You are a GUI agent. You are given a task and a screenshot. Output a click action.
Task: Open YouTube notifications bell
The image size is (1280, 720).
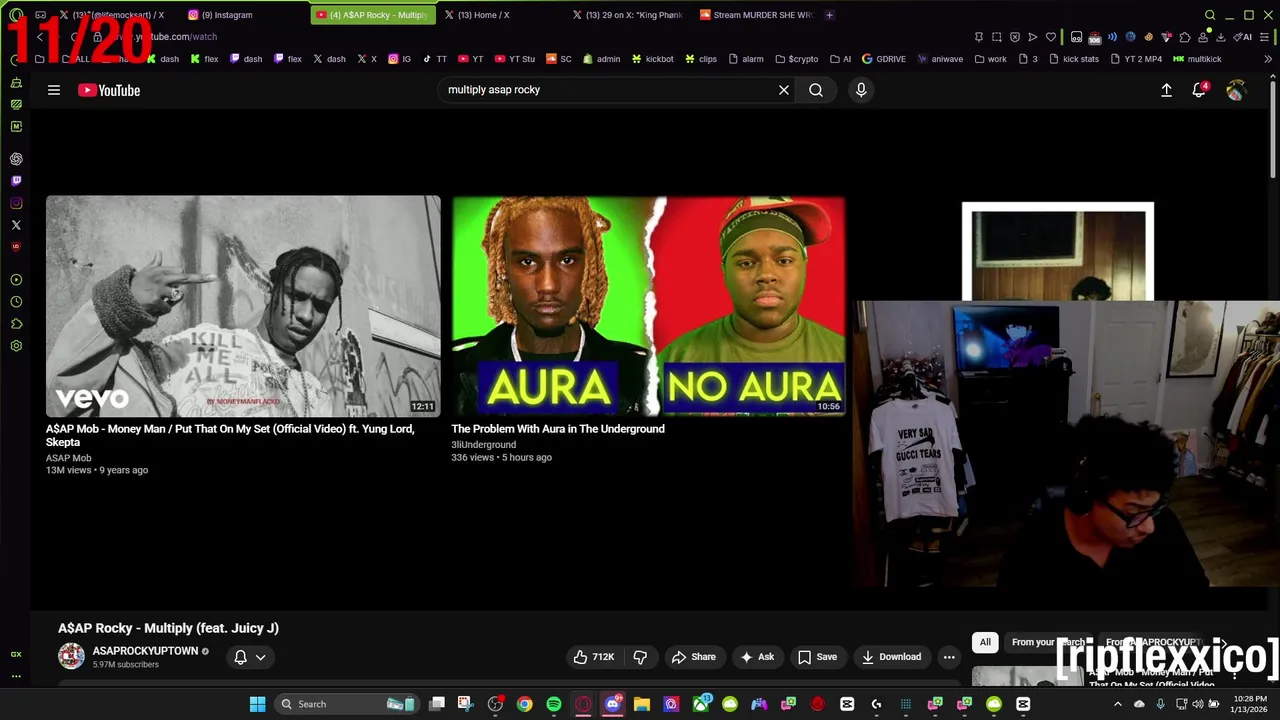(x=1199, y=90)
